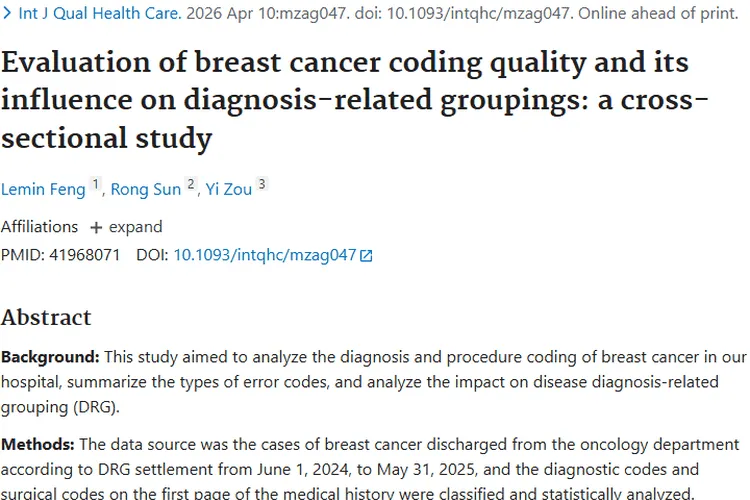Click the Abstract section heading
Screen dimensions: 750x500
coord(46,317)
